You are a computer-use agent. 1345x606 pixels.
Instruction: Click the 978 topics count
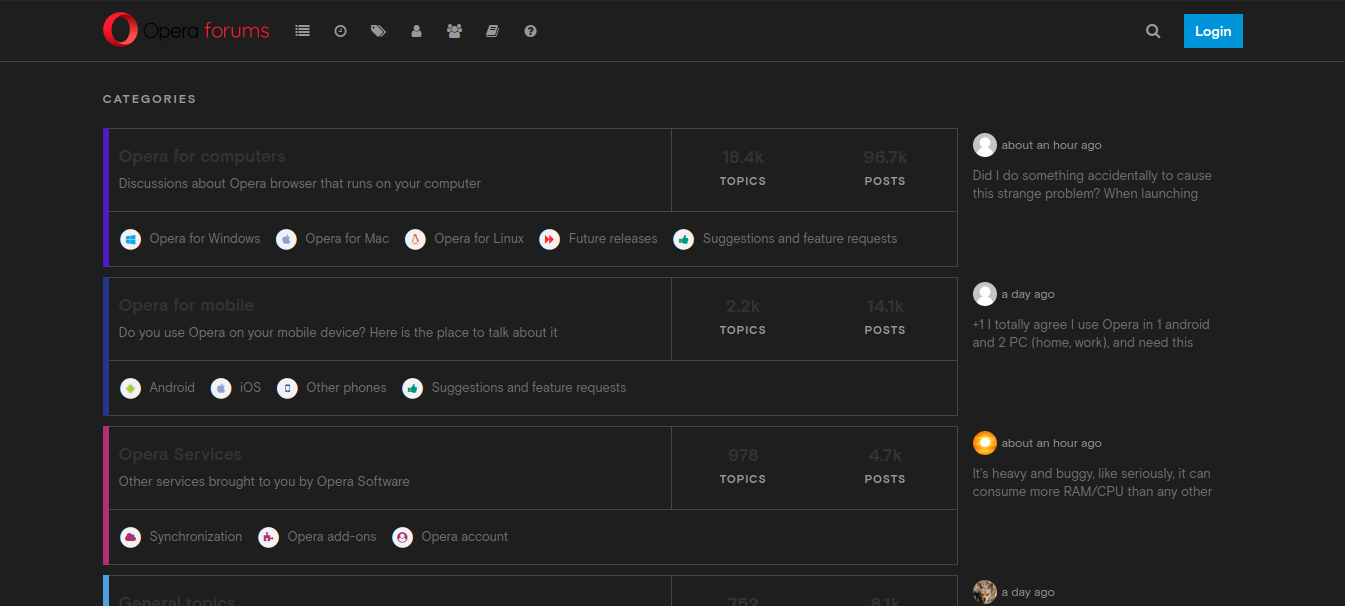[743, 455]
